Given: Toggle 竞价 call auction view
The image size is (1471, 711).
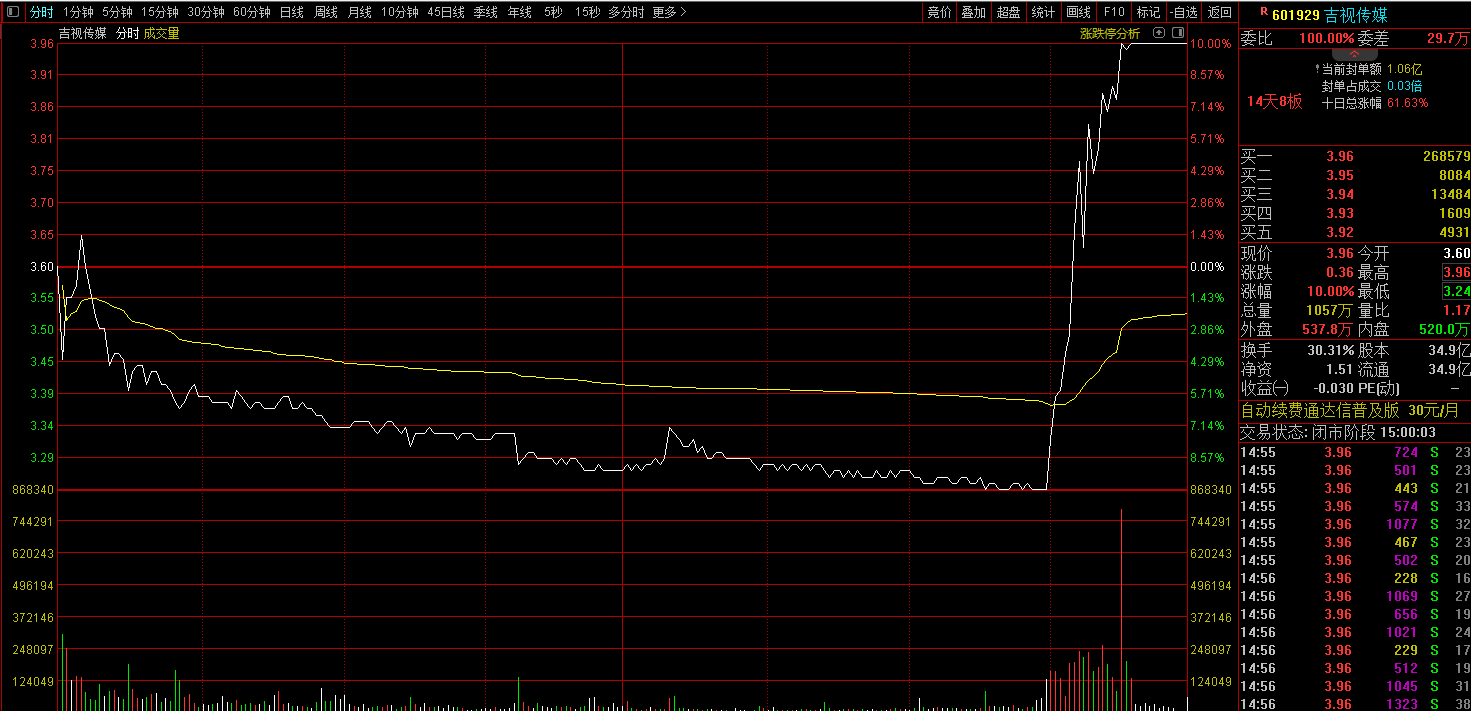Looking at the screenshot, I should (x=939, y=12).
